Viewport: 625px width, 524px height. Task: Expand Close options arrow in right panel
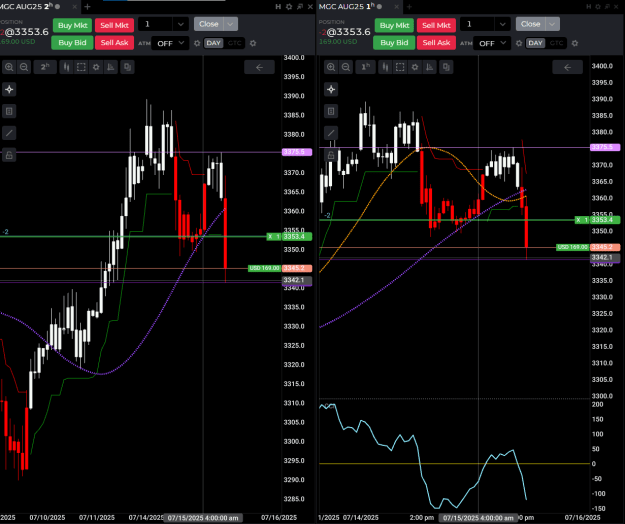552,24
